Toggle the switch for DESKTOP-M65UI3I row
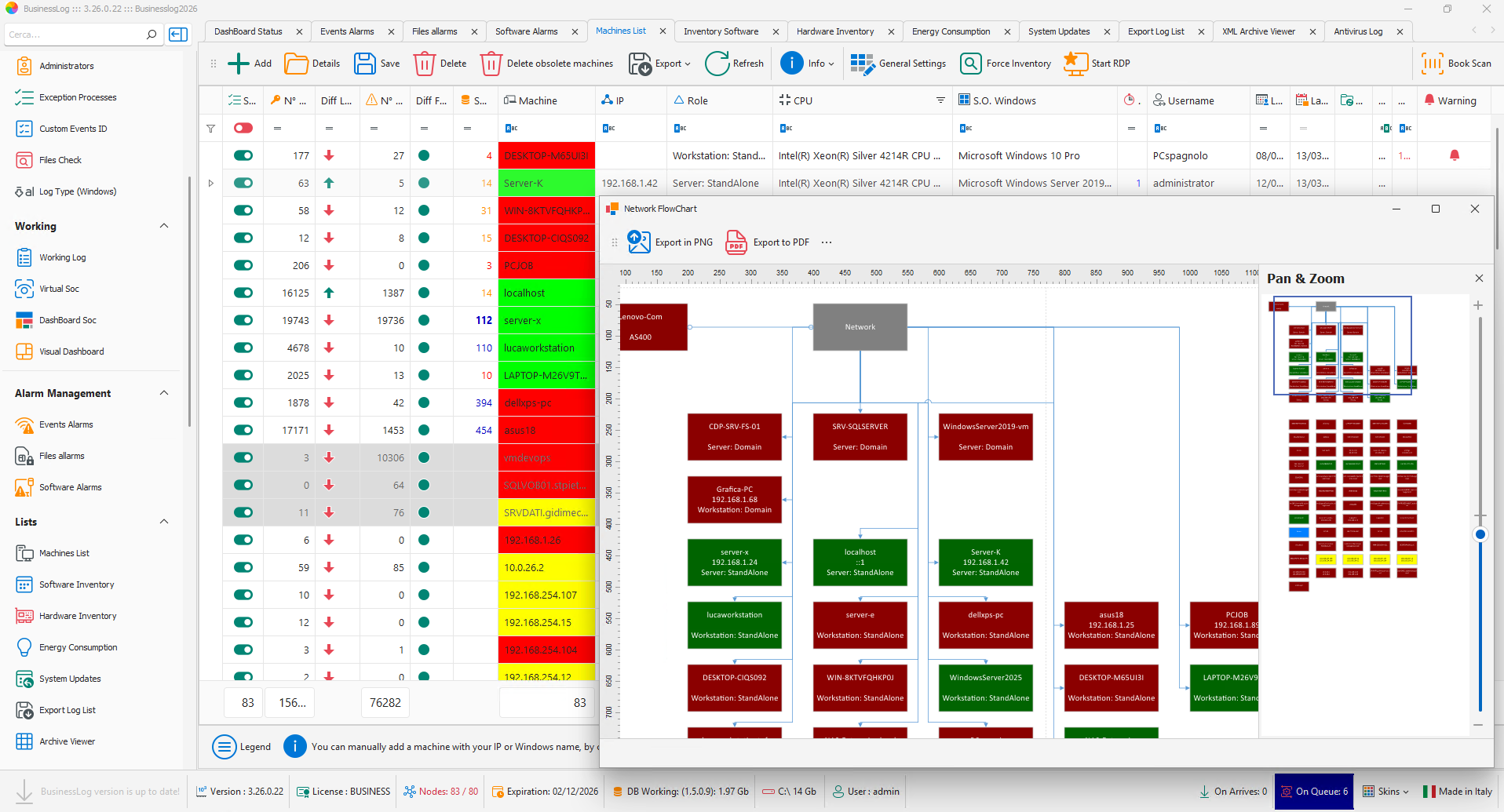Screen dimensions: 1504x812 tap(243, 155)
